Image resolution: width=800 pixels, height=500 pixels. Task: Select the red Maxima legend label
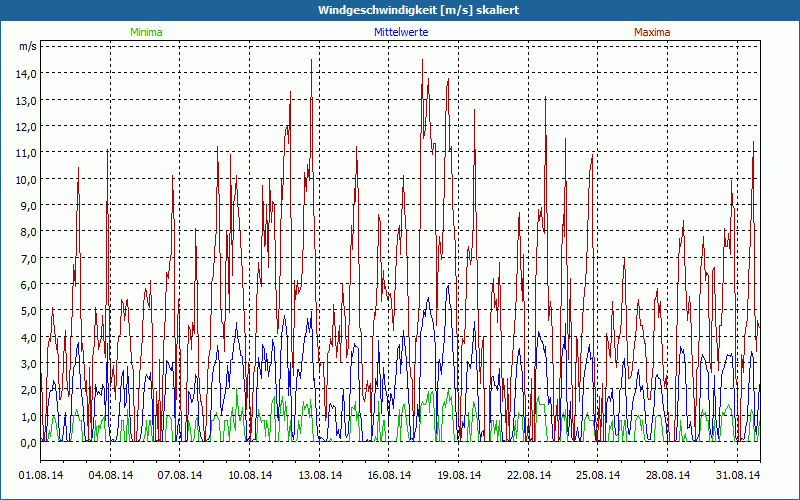click(652, 32)
